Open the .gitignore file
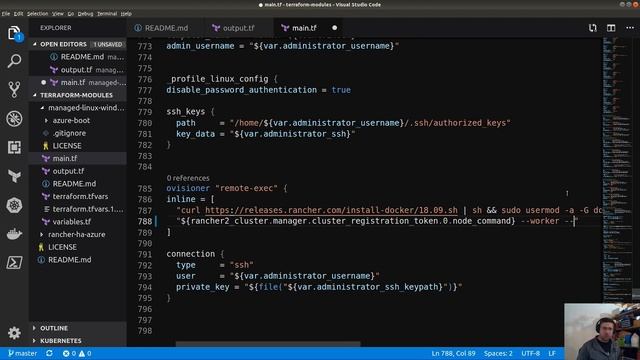The image size is (640, 360). [78, 133]
